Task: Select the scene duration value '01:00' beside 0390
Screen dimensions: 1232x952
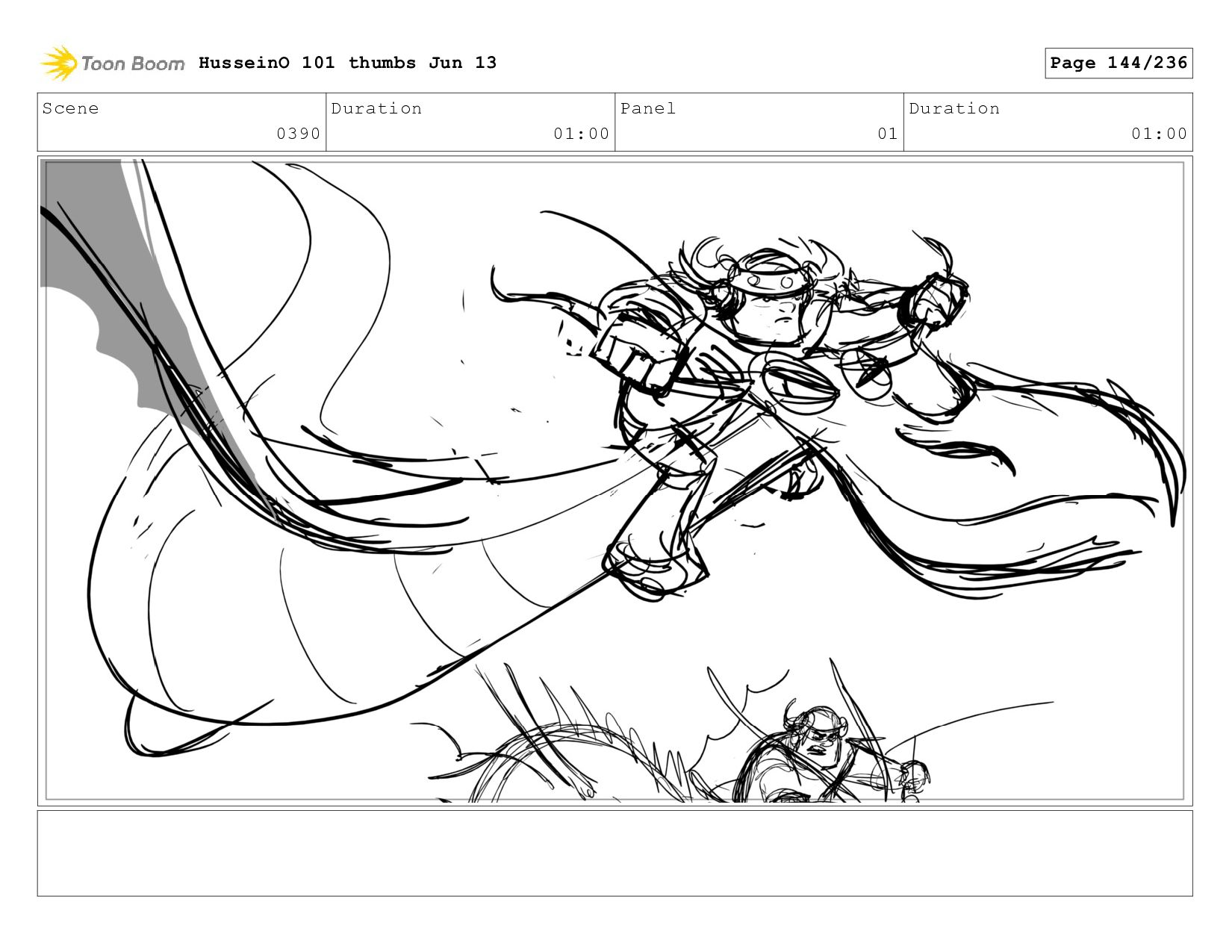Action: point(581,134)
